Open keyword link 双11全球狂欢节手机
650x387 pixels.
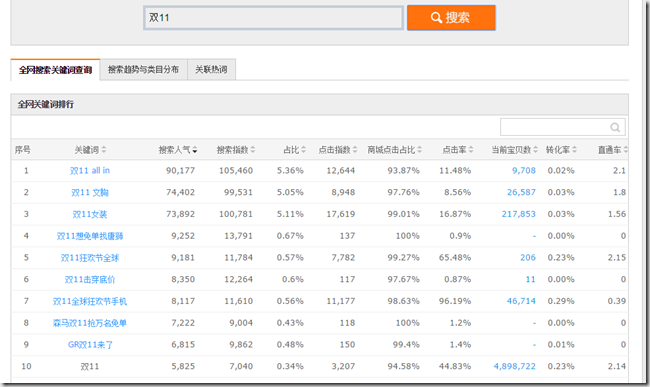click(x=90, y=301)
